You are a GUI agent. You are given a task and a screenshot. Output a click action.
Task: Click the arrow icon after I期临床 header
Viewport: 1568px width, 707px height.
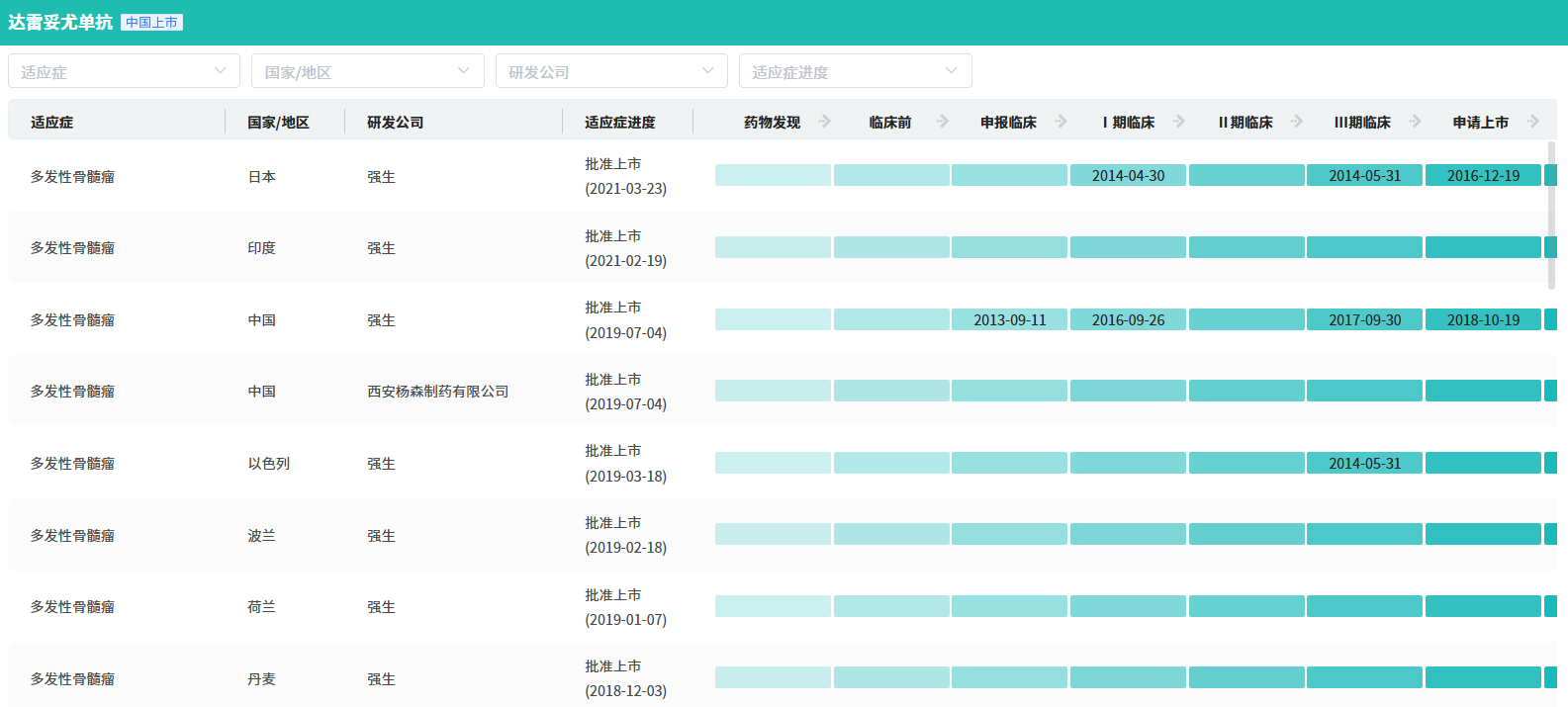pyautogui.click(x=1178, y=122)
